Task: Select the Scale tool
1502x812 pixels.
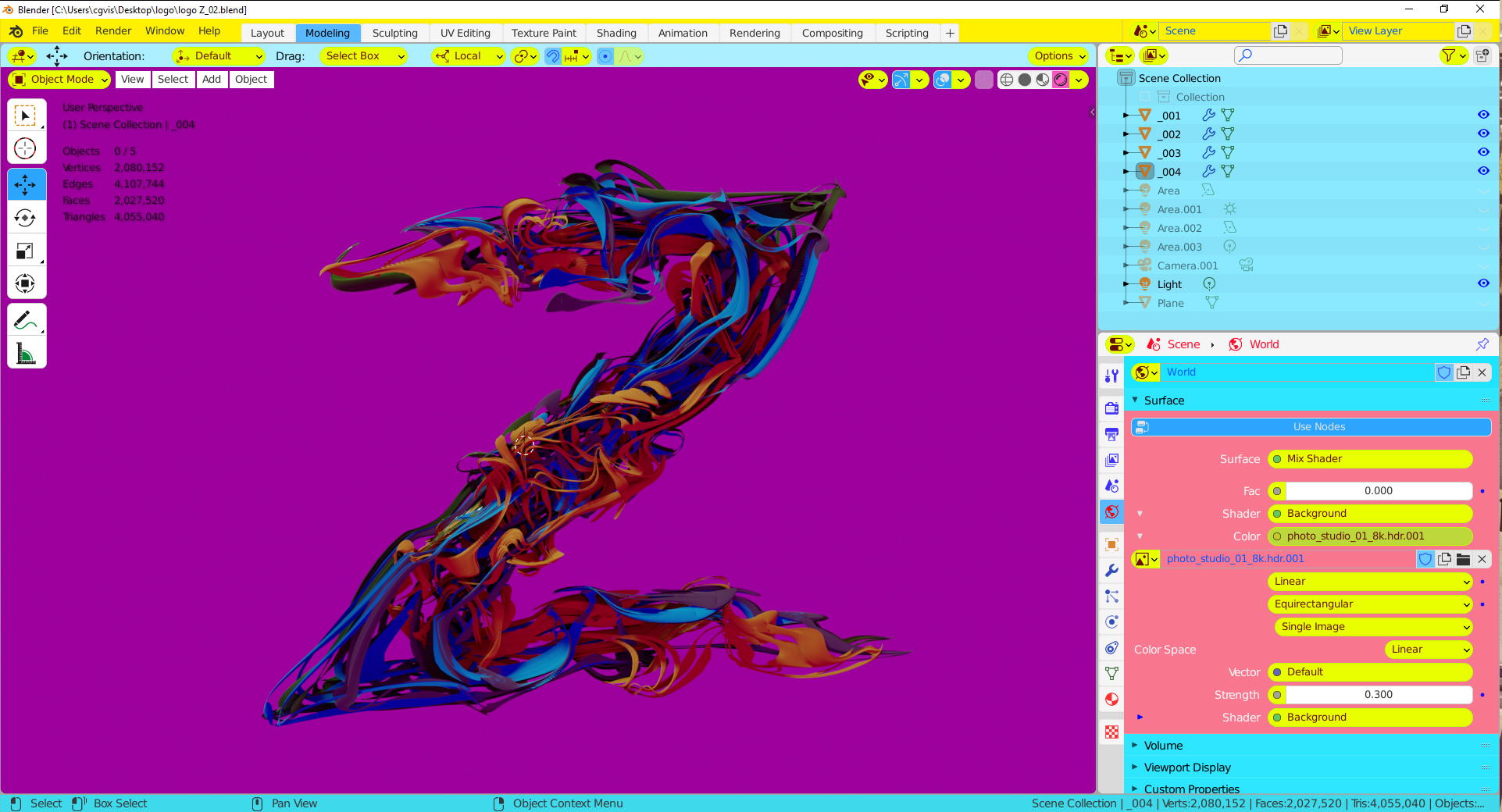Action: (x=26, y=251)
